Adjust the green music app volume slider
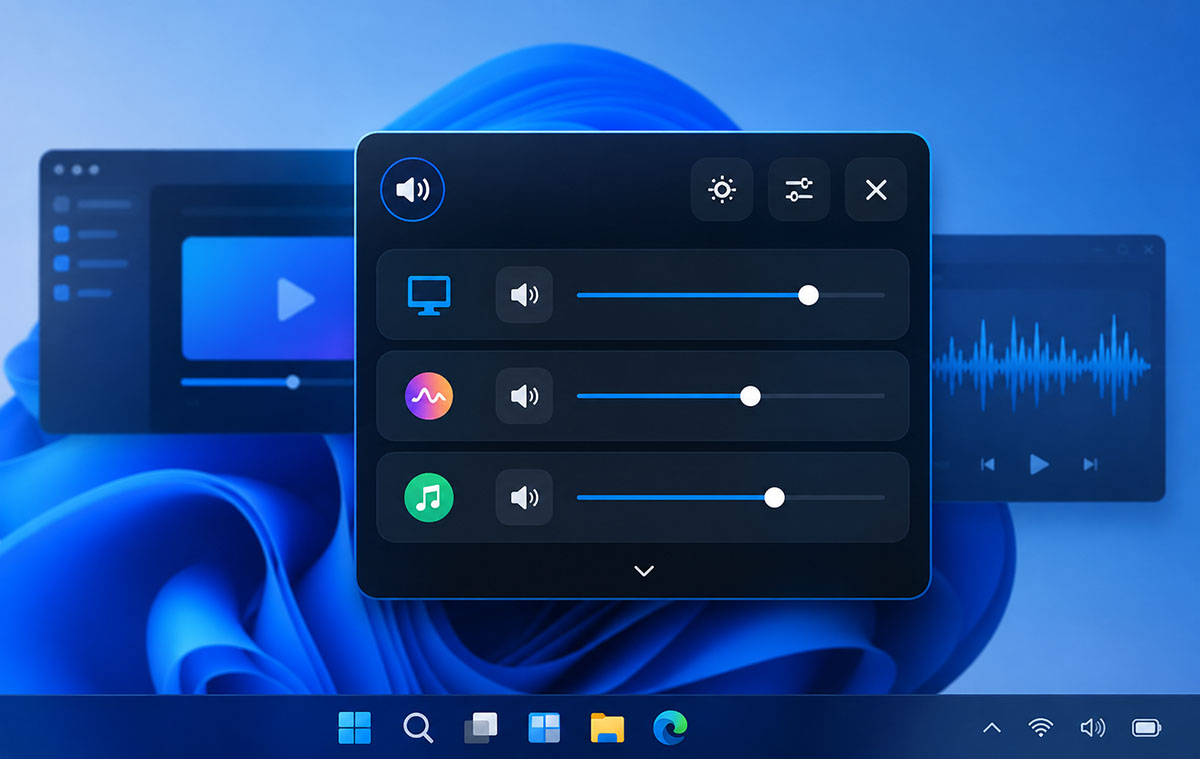The width and height of the screenshot is (1200, 759). [x=730, y=497]
